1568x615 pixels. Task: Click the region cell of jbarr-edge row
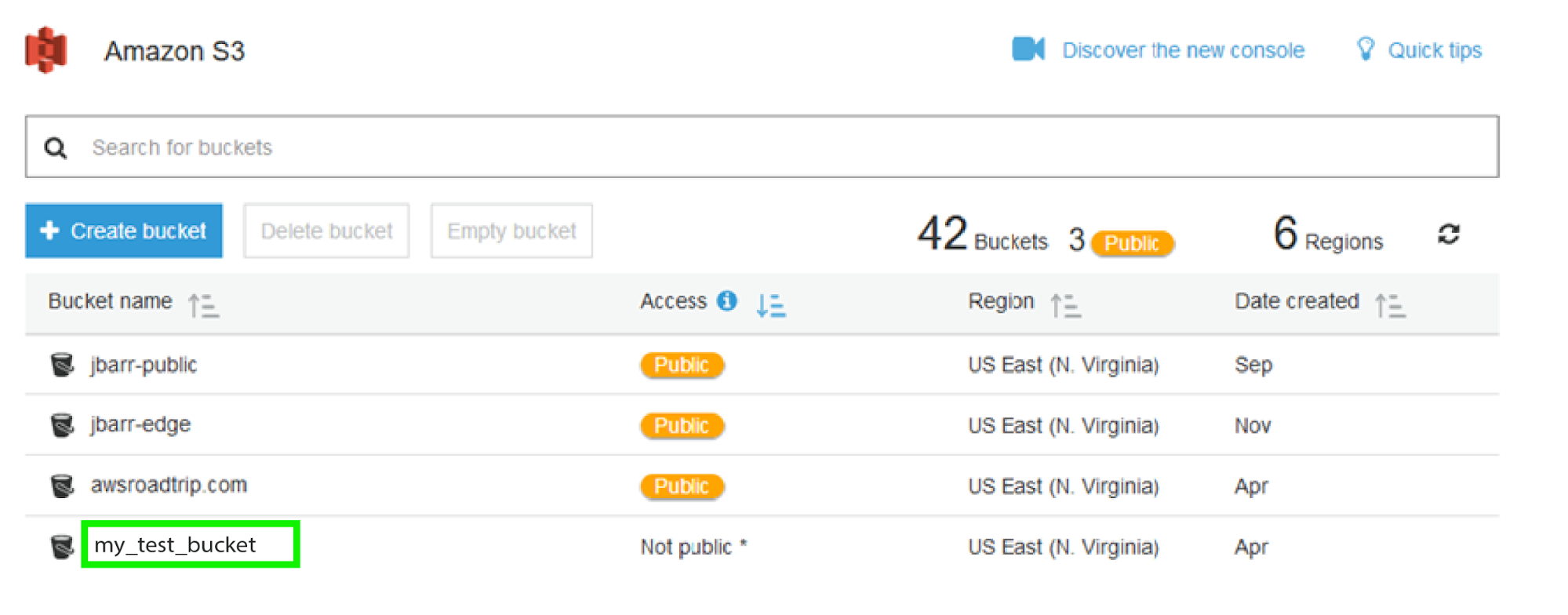pos(1063,426)
